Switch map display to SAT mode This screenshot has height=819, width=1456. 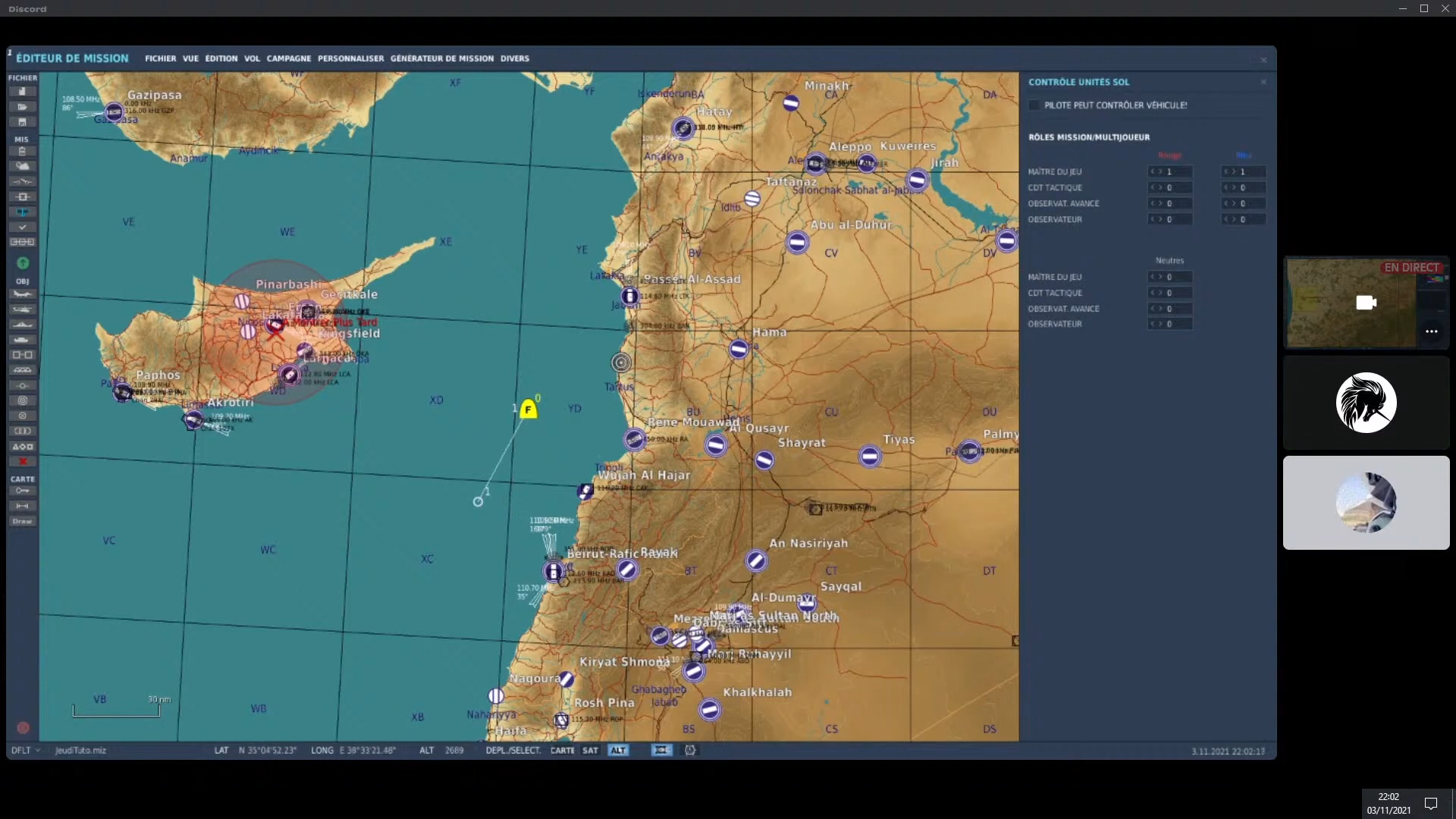point(590,751)
